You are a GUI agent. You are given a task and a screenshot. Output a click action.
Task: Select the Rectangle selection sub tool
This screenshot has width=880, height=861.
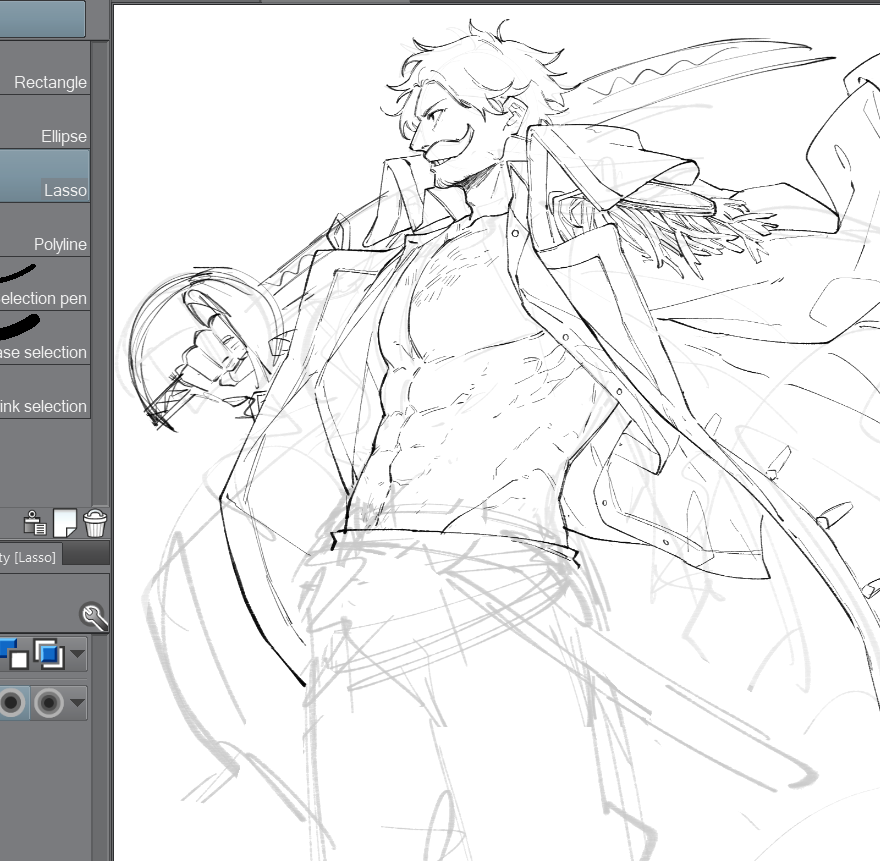tap(45, 67)
